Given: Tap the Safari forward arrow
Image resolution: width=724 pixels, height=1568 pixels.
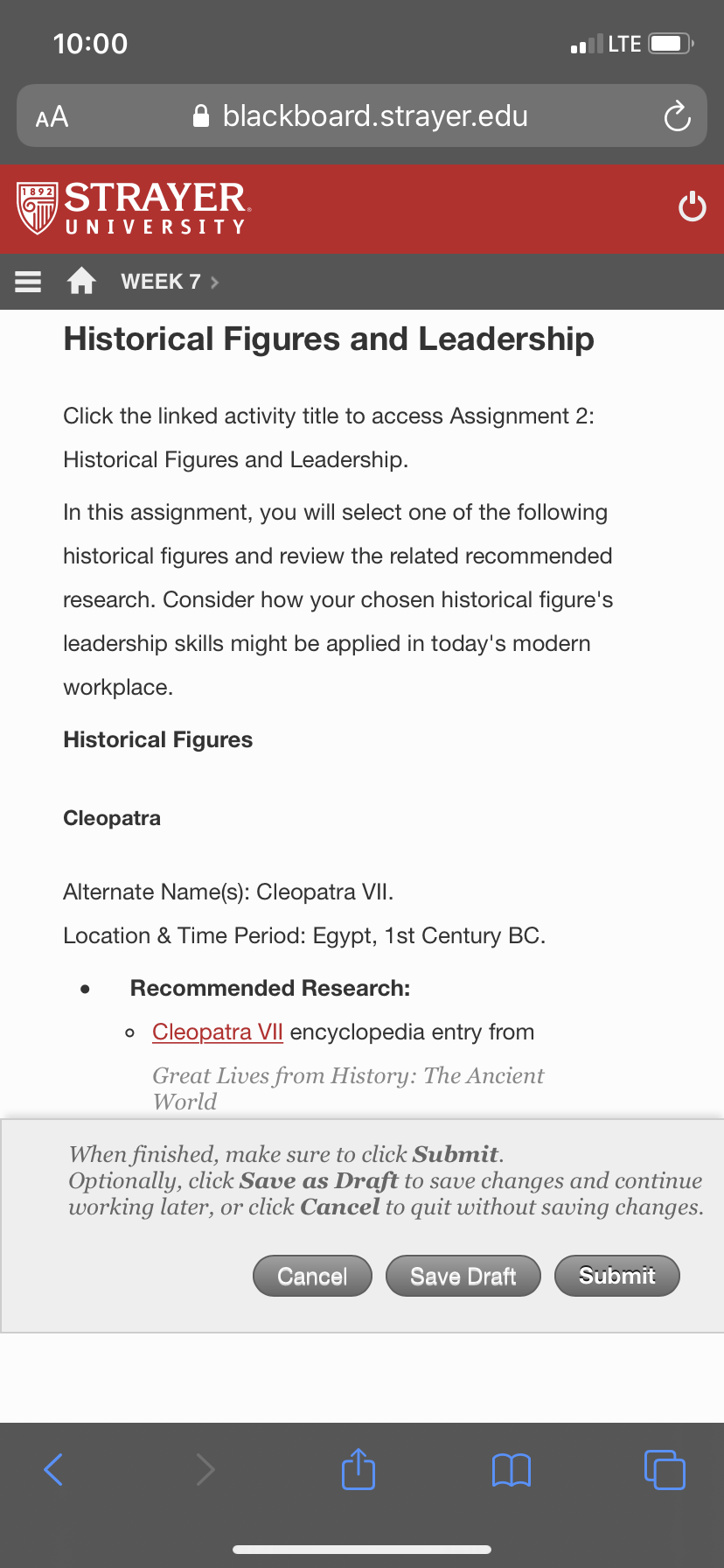Looking at the screenshot, I should (205, 1469).
